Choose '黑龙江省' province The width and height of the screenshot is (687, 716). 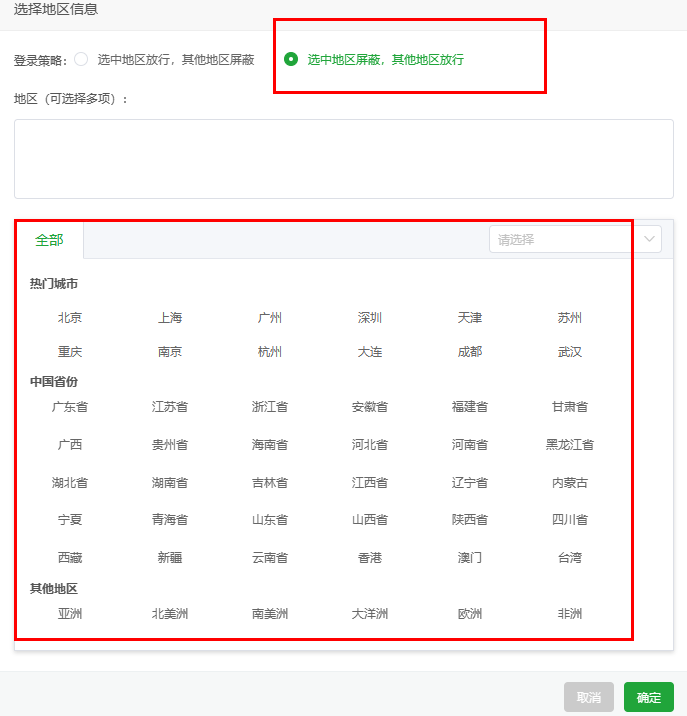[x=570, y=445]
